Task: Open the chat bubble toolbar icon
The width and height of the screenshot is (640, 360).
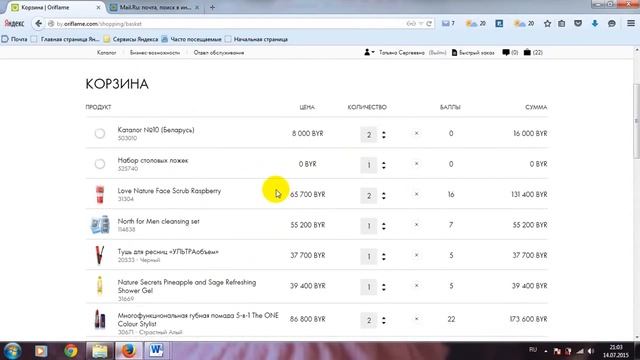Action: point(611,24)
